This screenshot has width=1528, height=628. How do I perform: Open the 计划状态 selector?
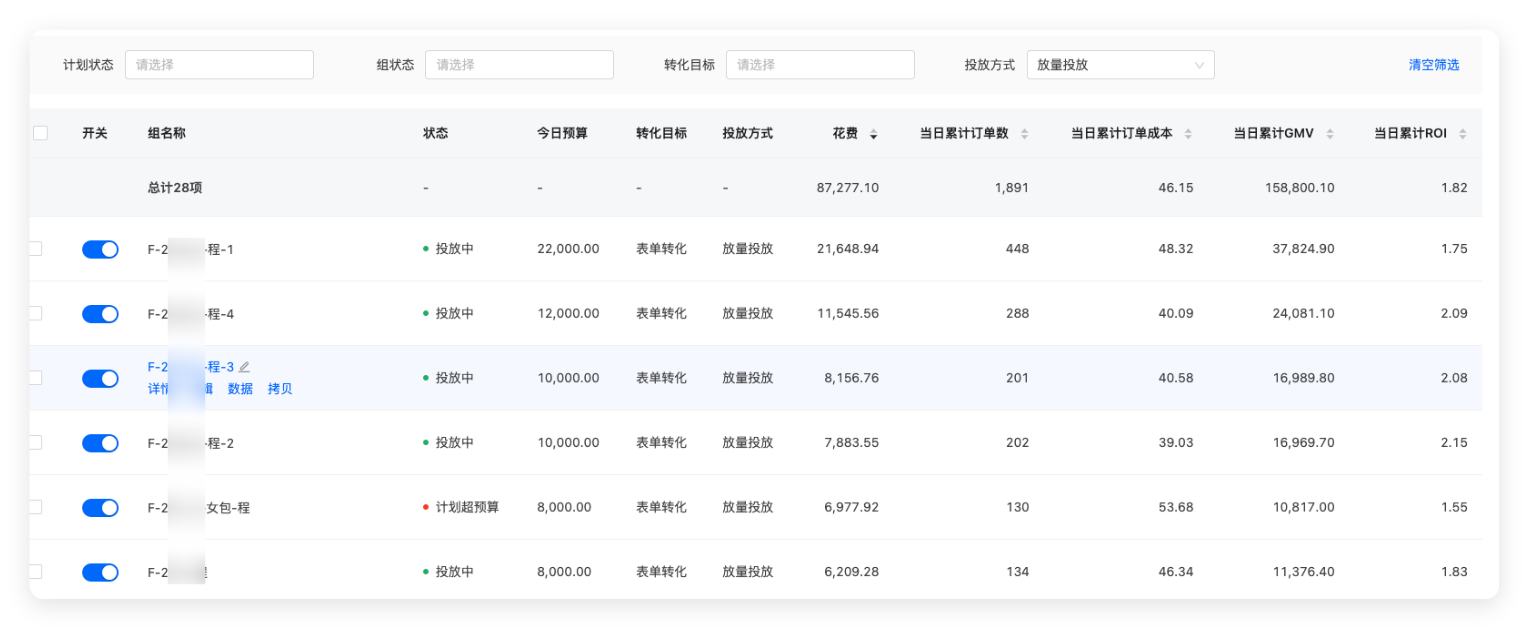[219, 64]
